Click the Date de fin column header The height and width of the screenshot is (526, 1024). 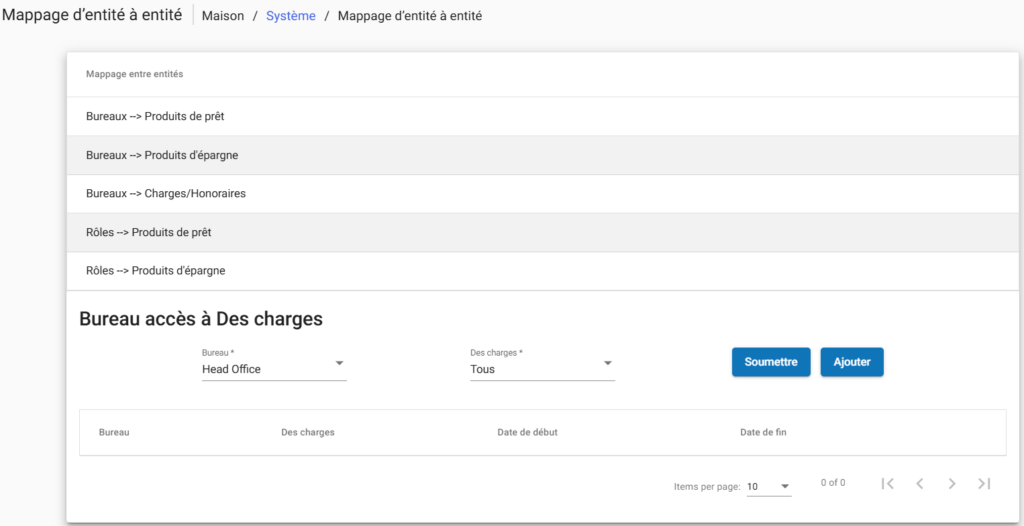click(x=764, y=433)
